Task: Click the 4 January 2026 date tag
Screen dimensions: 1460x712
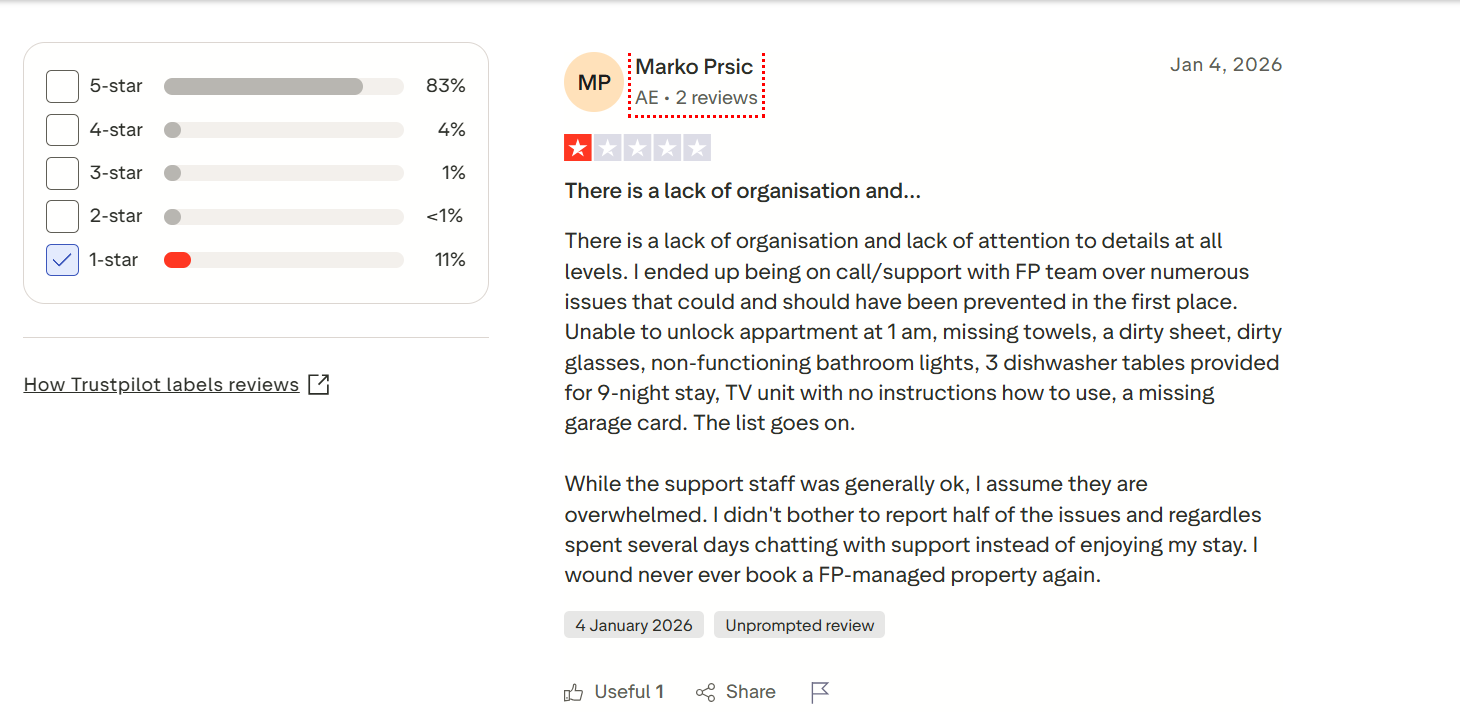Action: 634,625
